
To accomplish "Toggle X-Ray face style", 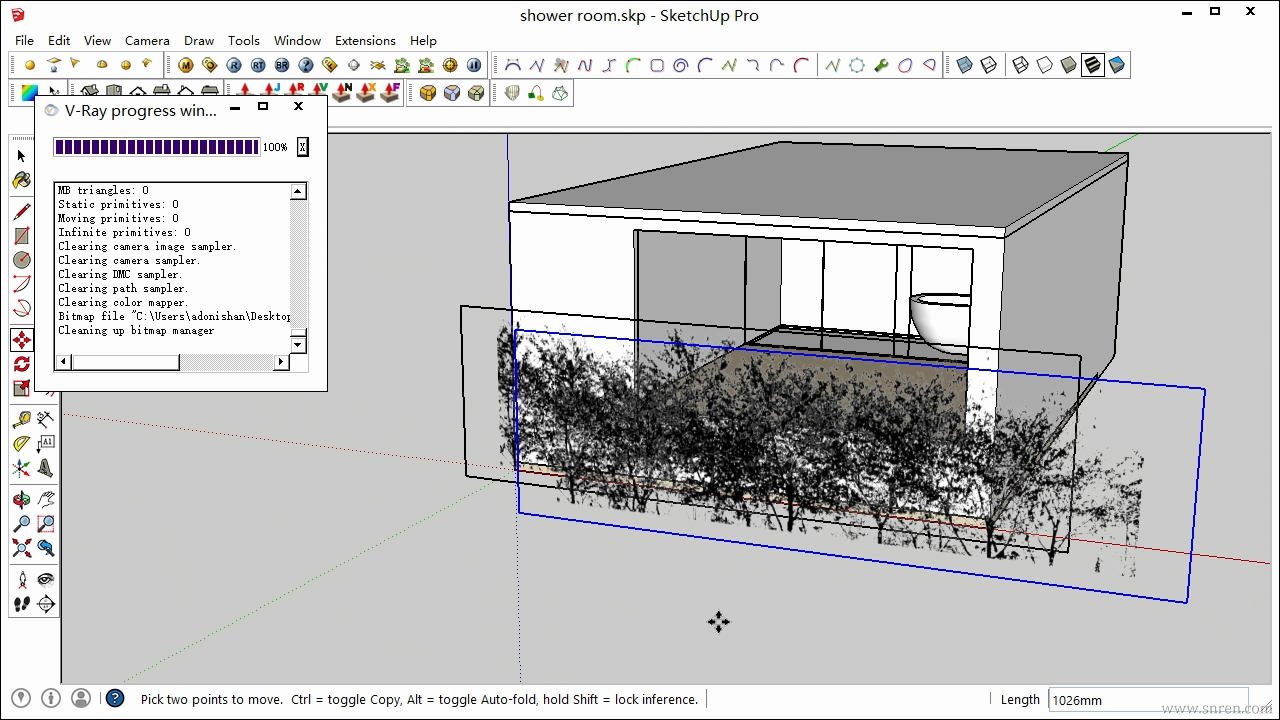I will point(964,65).
